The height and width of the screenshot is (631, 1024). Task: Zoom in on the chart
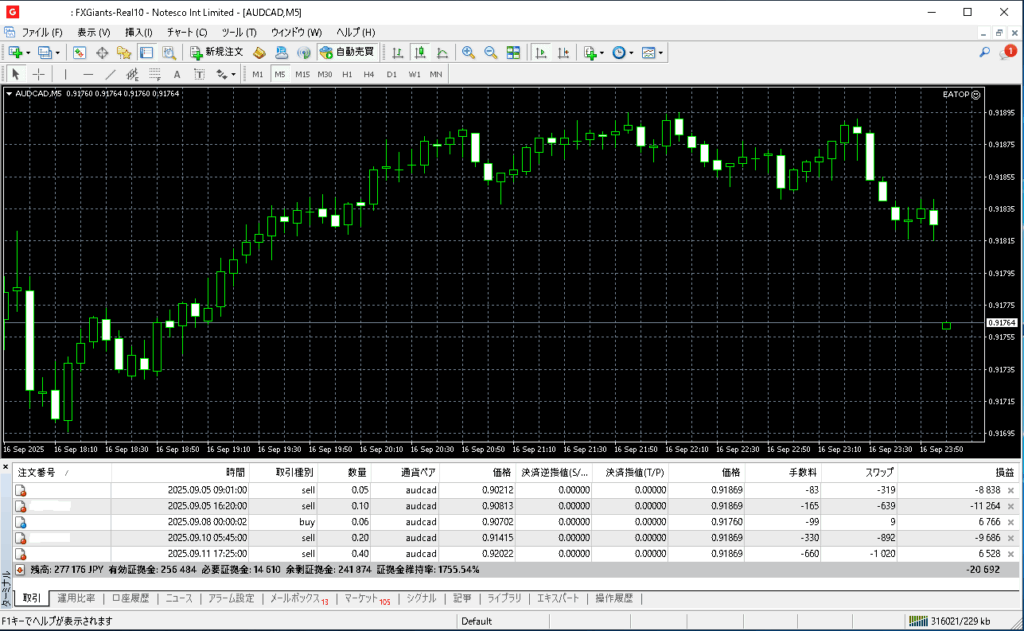click(x=468, y=52)
